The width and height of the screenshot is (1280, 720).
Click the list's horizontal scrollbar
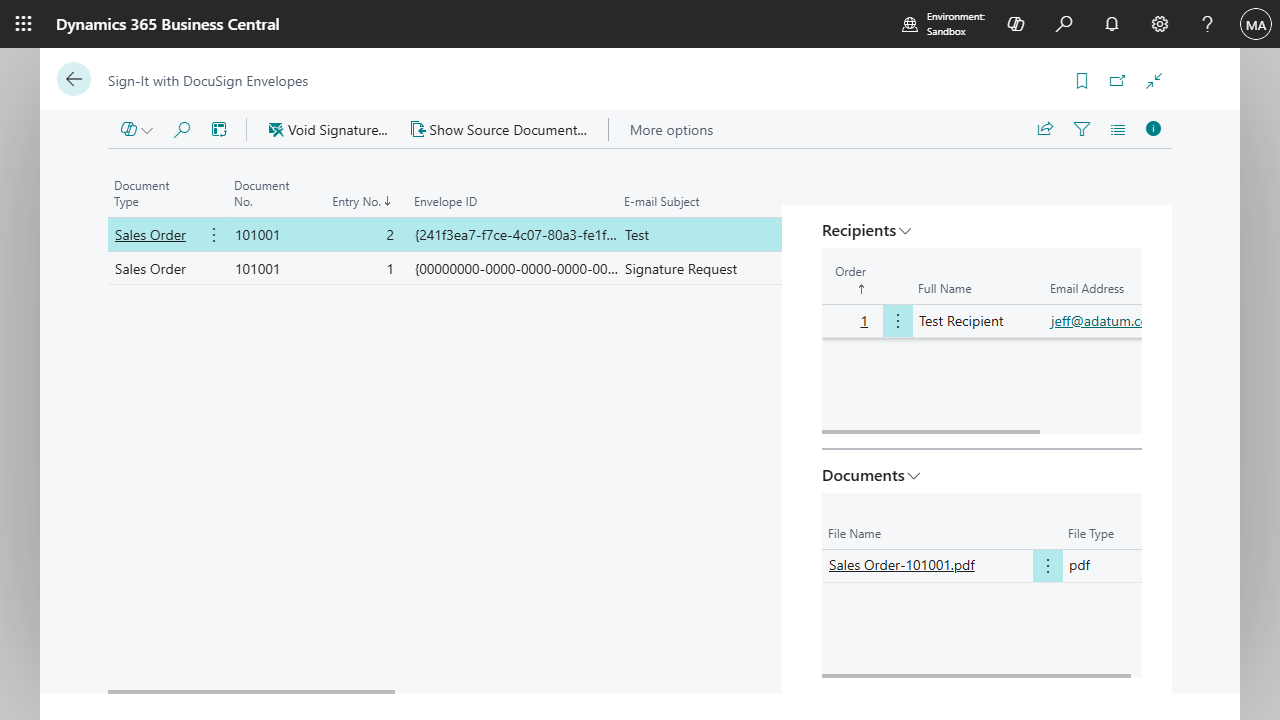tap(251, 691)
